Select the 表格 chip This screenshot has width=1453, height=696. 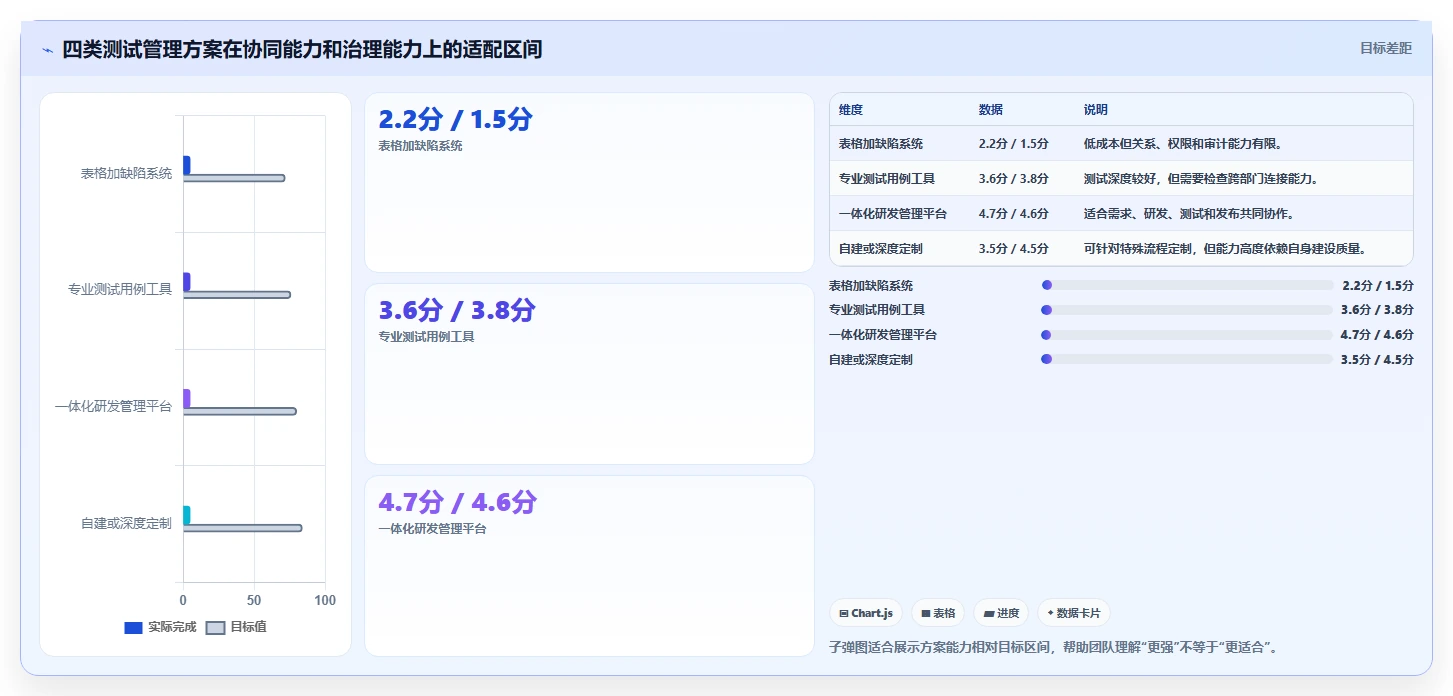tap(938, 613)
